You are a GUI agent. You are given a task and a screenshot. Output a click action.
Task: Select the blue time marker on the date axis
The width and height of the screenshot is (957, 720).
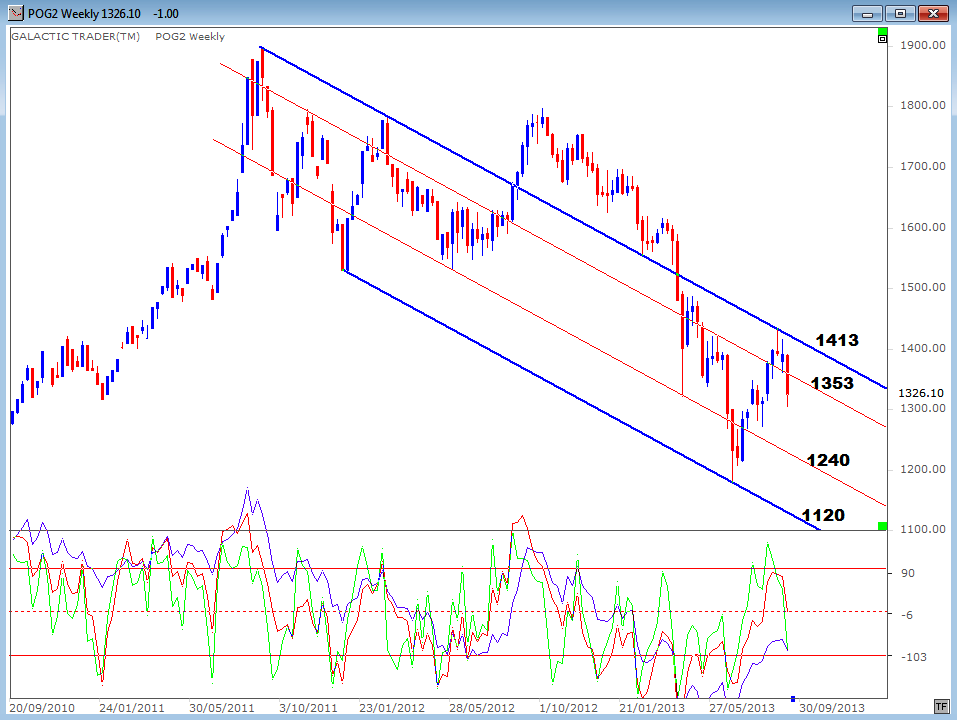click(793, 699)
